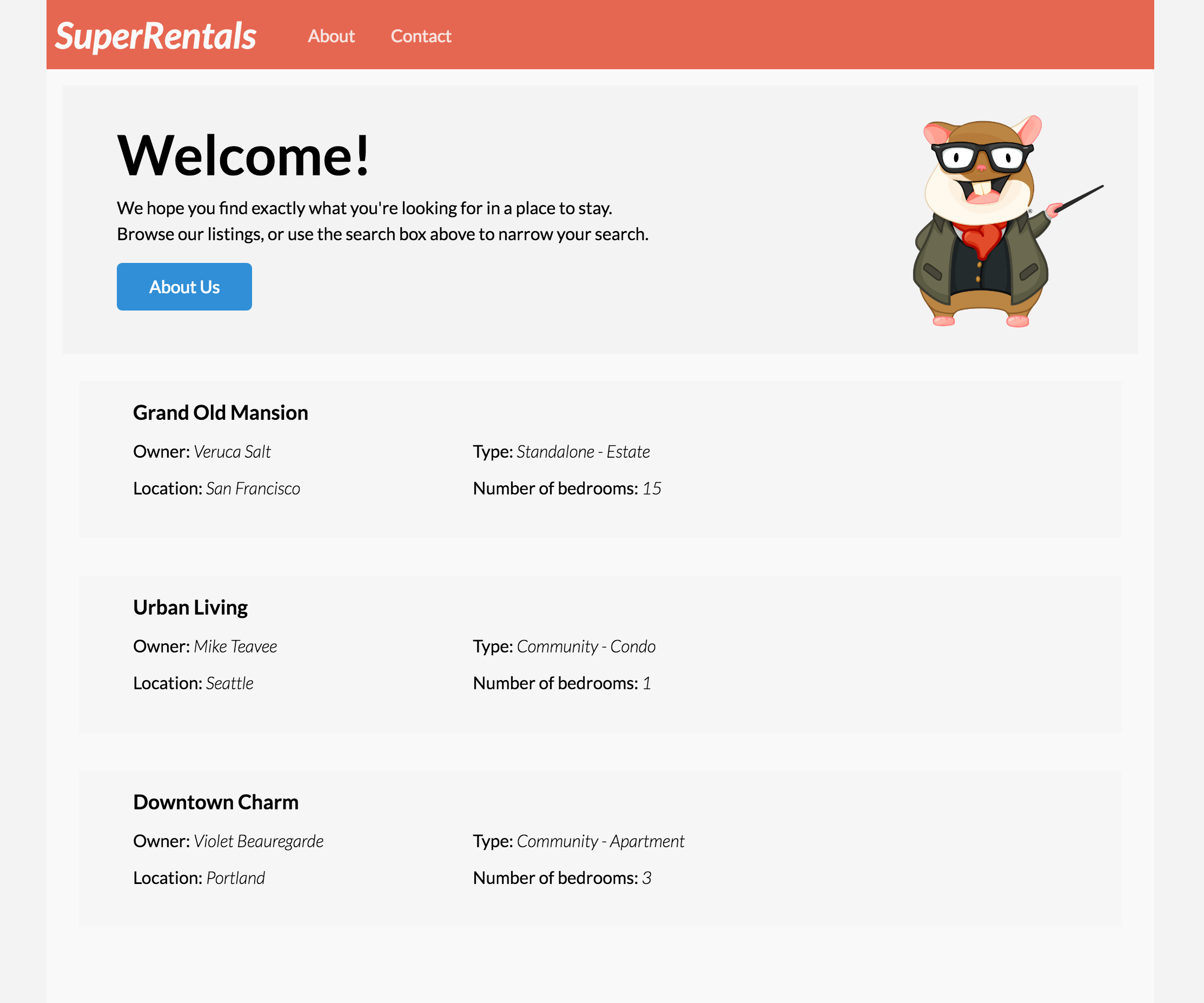
Task: Click the About Us button
Action: click(184, 287)
